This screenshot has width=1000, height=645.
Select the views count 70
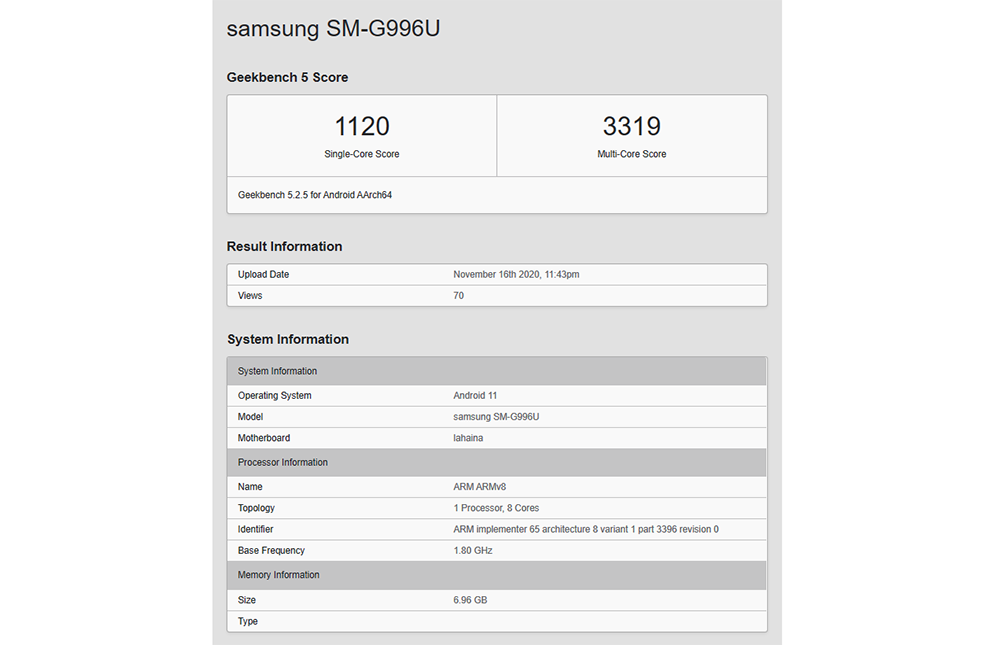click(x=459, y=295)
